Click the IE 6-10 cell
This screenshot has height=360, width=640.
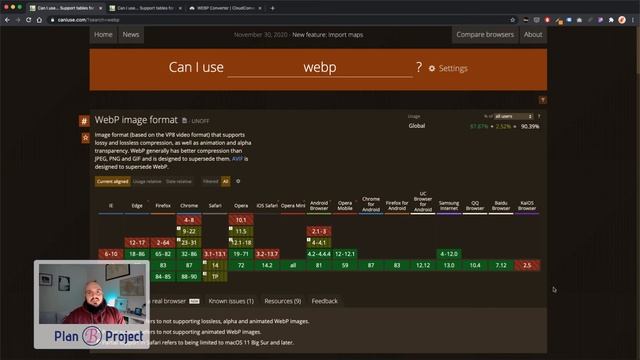[111, 254]
